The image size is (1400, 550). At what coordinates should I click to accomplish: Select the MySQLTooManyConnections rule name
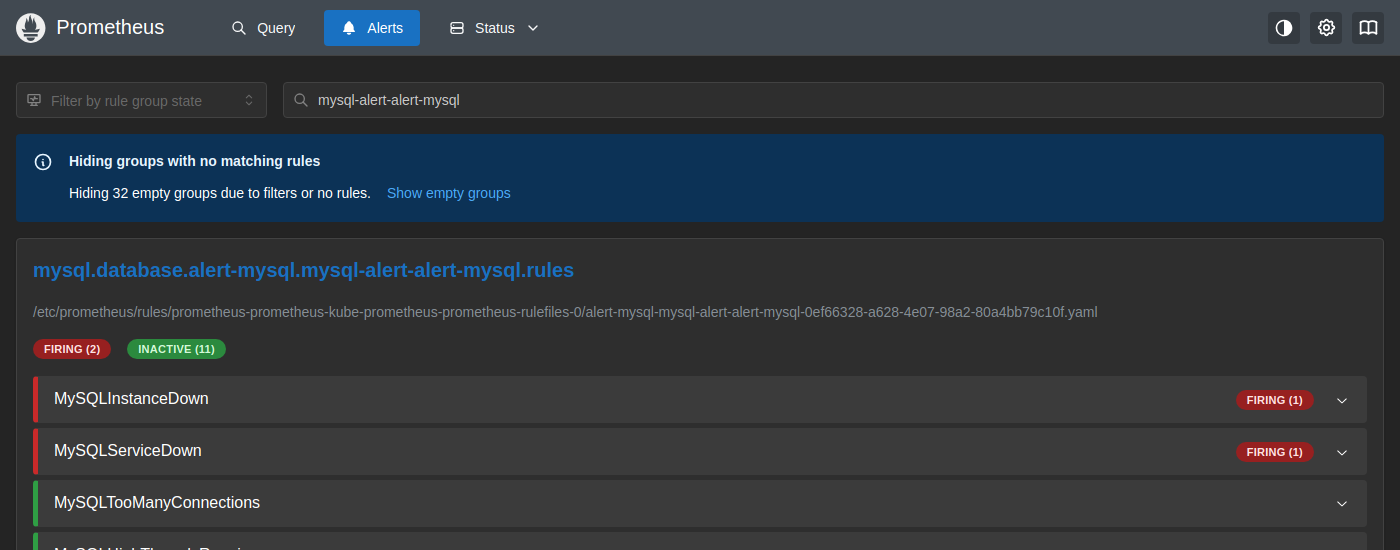(x=157, y=503)
